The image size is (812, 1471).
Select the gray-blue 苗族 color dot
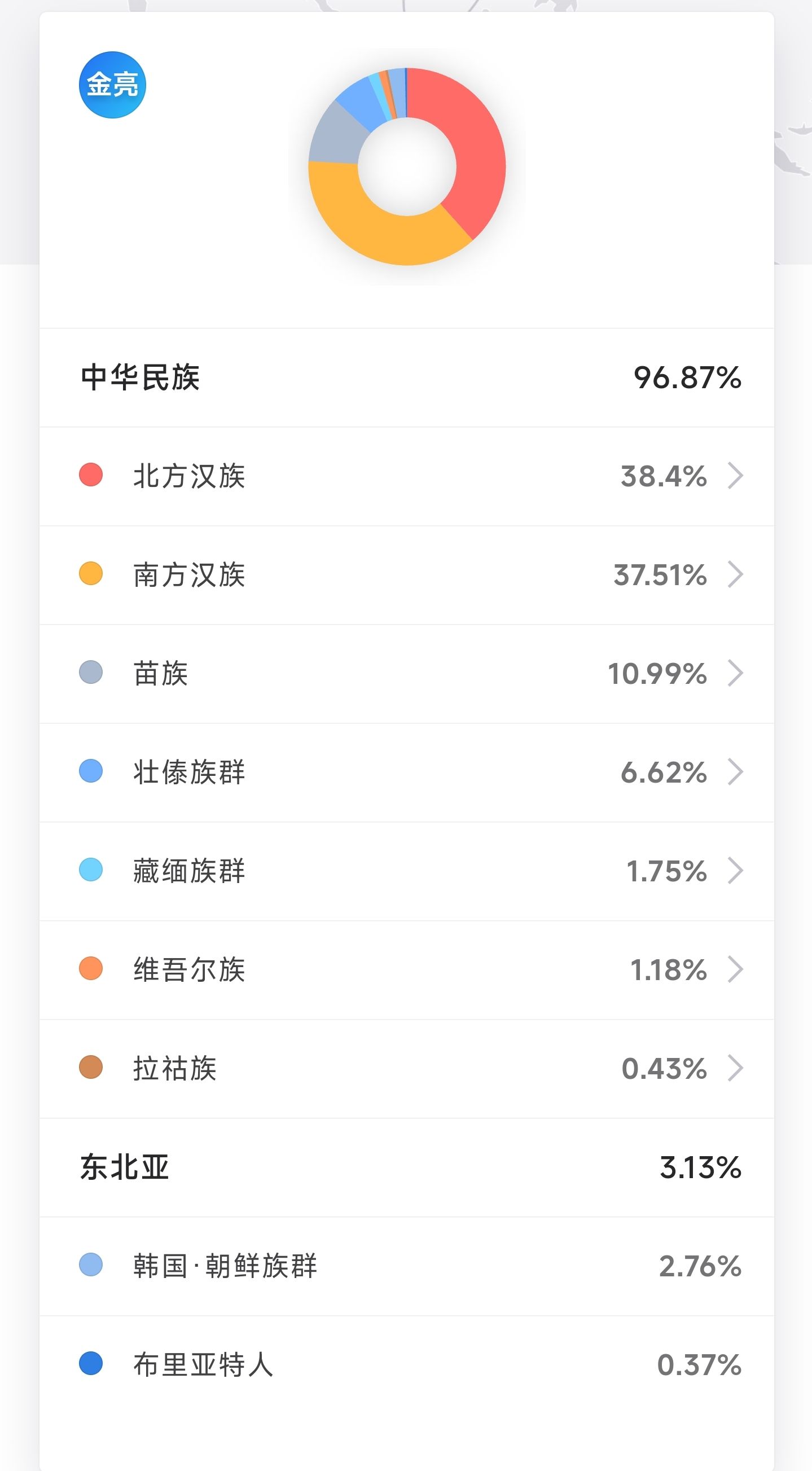tap(91, 673)
